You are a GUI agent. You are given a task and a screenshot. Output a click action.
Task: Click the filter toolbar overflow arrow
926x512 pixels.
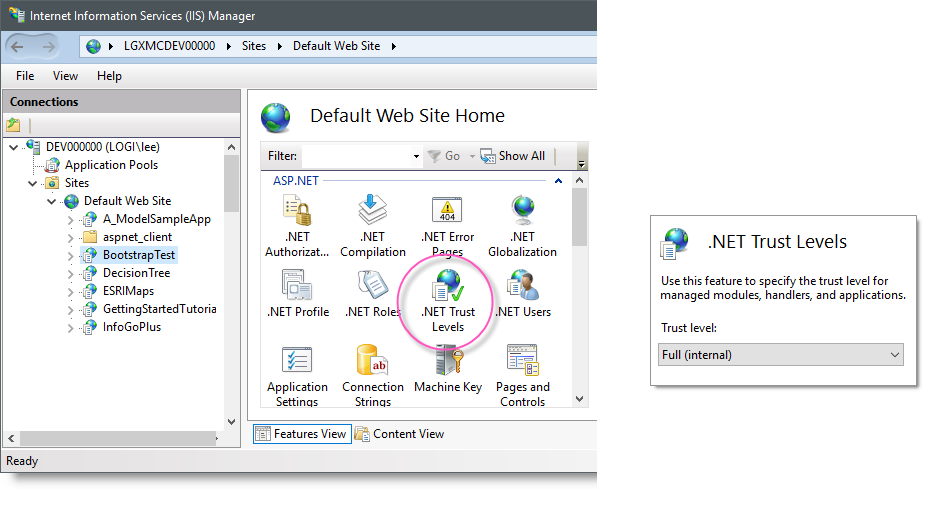pyautogui.click(x=581, y=164)
